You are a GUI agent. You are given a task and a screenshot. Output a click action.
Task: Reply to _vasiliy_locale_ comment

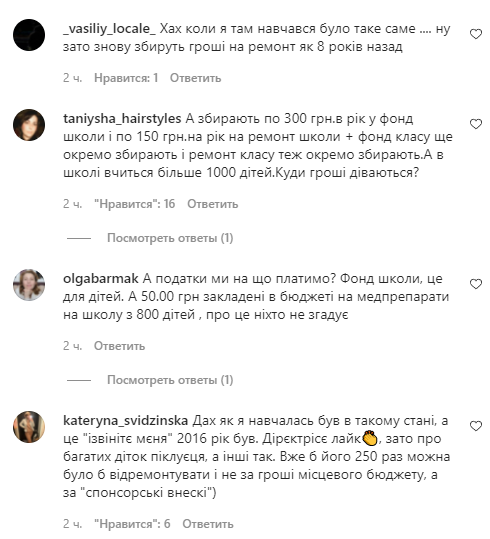pyautogui.click(x=195, y=78)
